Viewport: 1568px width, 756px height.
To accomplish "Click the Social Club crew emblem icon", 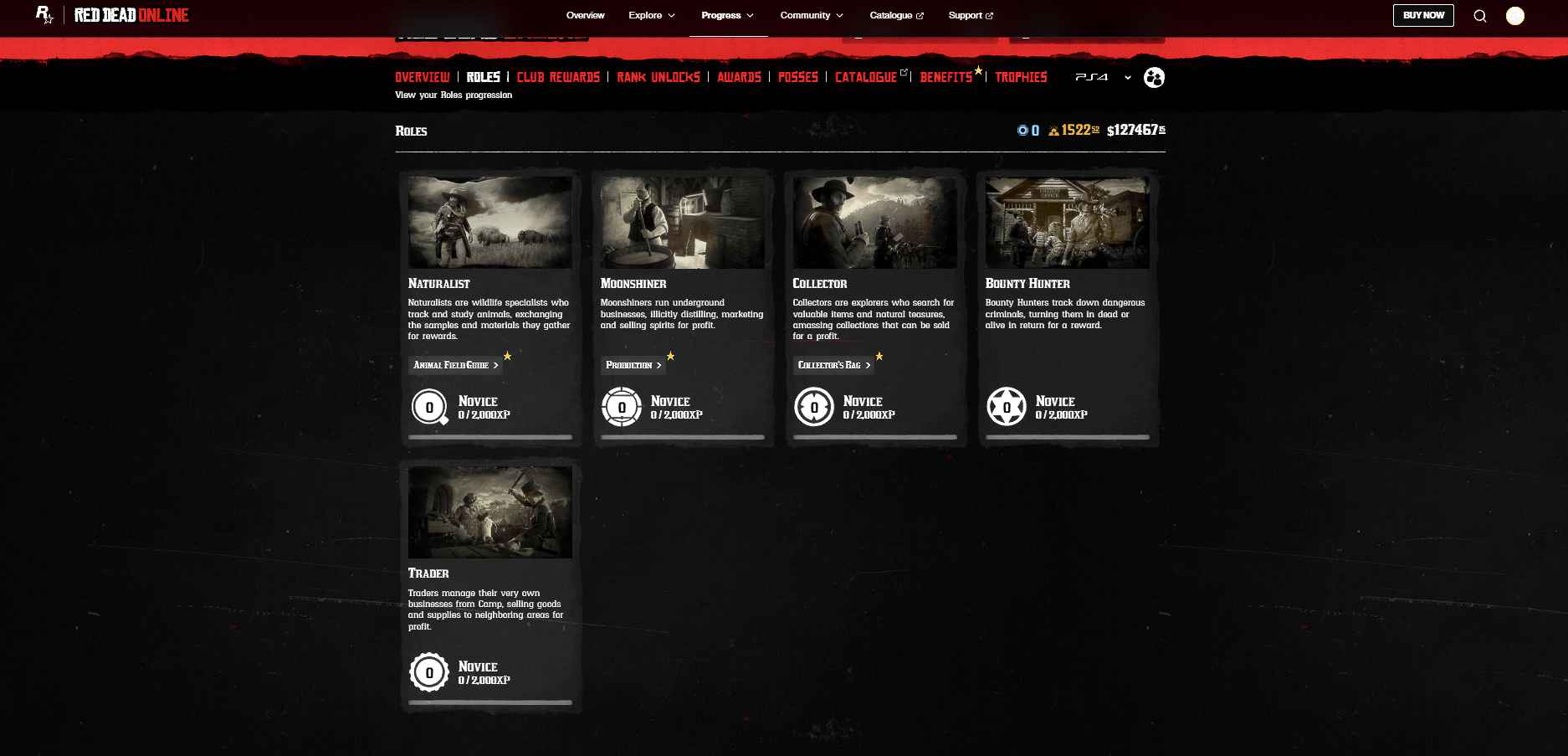I will pyautogui.click(x=1154, y=78).
